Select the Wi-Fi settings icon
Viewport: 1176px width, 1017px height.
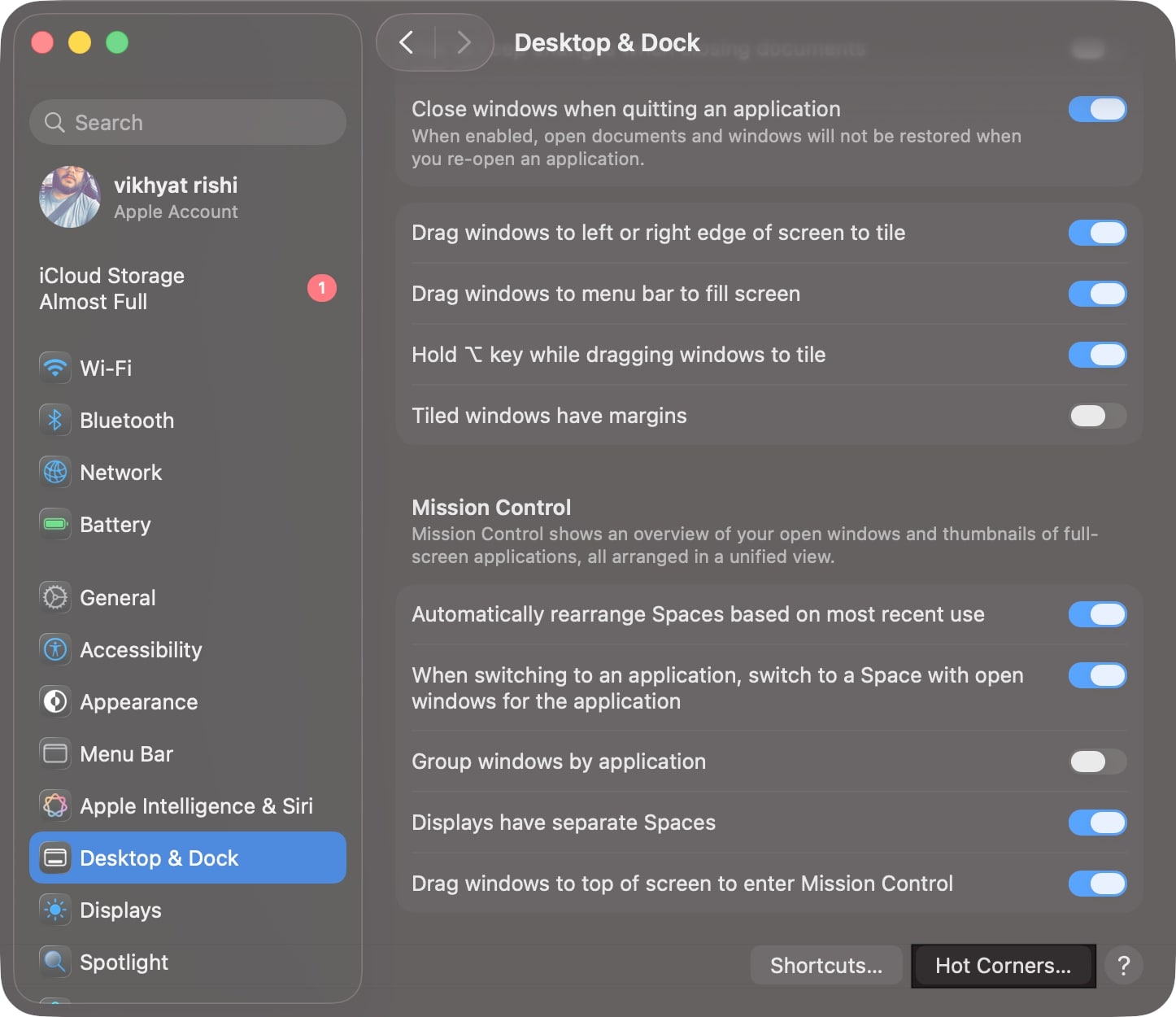[54, 368]
